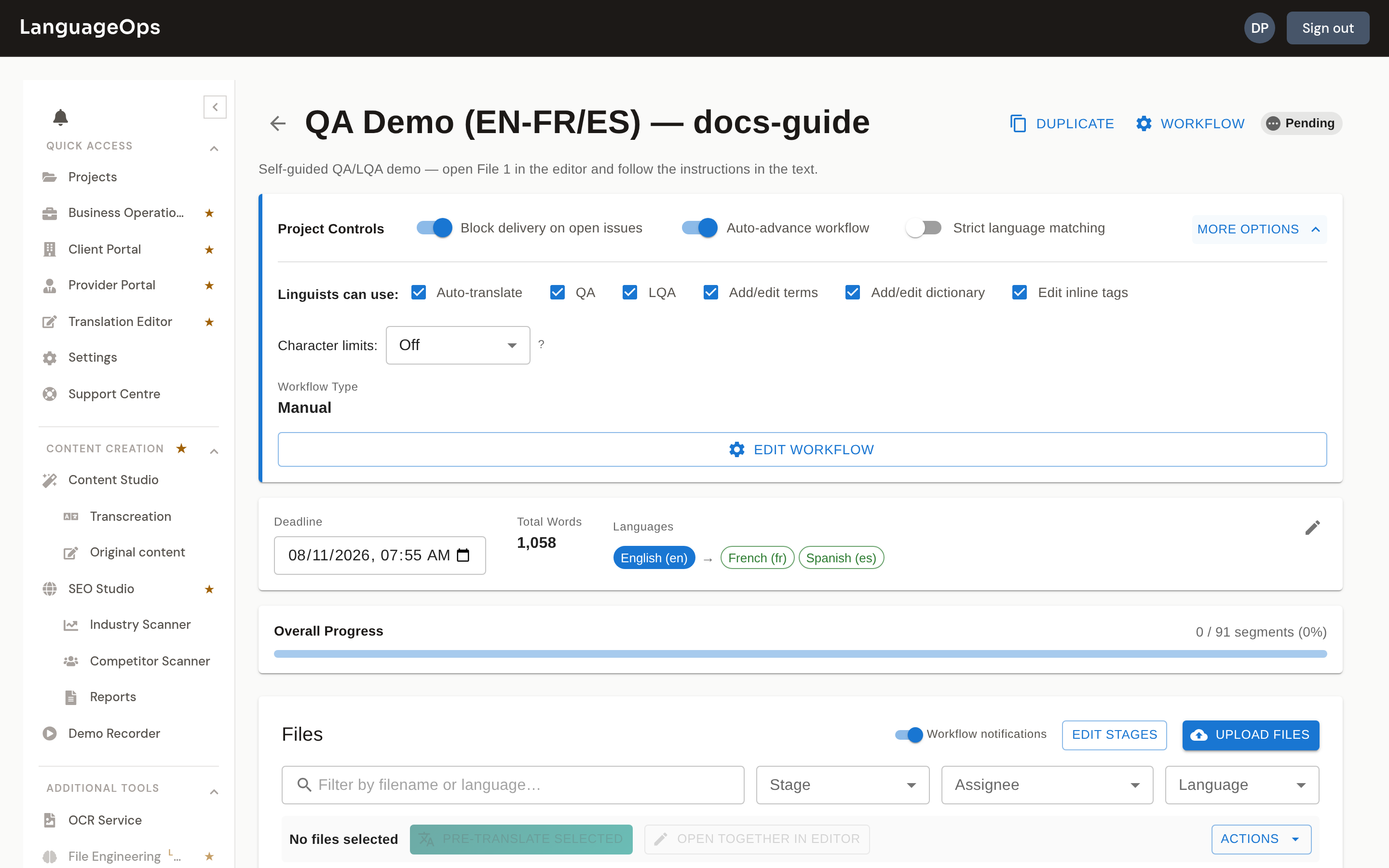Open the Language filter dropdown
The height and width of the screenshot is (868, 1389).
(1242, 785)
